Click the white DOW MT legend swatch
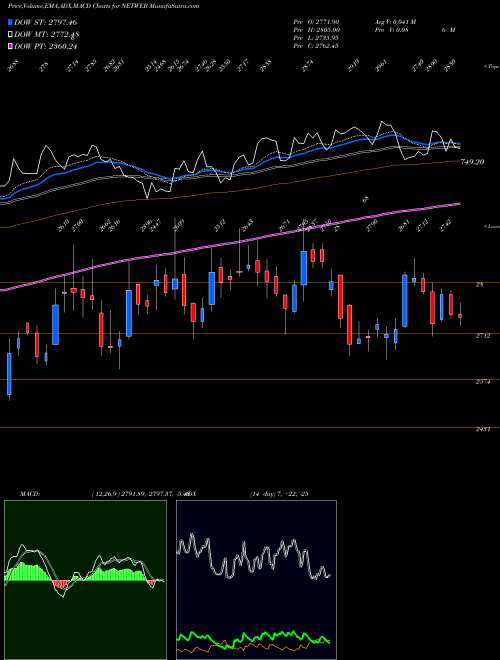Image resolution: width=500 pixels, height=660 pixels. tap(11, 35)
